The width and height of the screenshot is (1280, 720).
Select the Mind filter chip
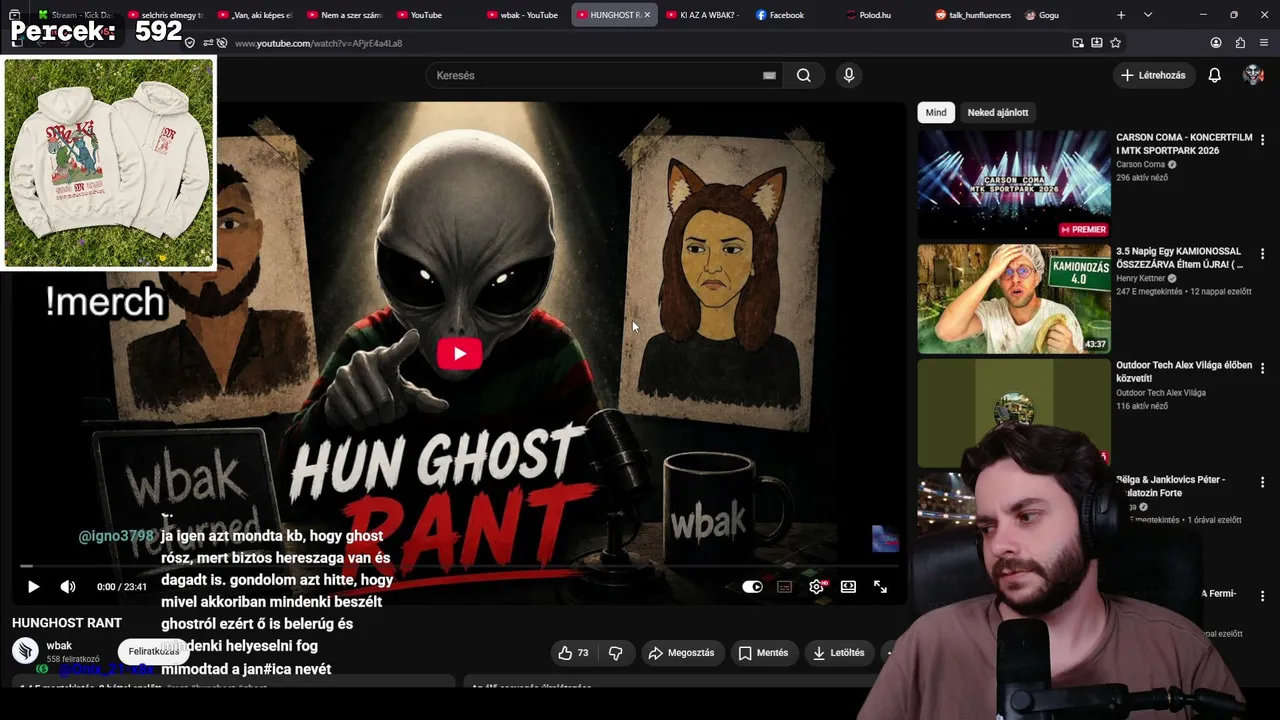(936, 113)
